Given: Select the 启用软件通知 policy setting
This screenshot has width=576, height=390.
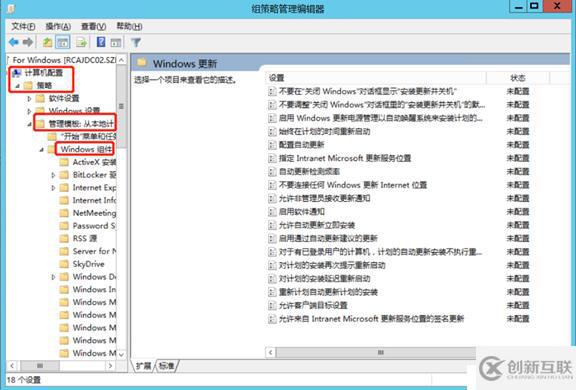Looking at the screenshot, I should click(302, 212).
